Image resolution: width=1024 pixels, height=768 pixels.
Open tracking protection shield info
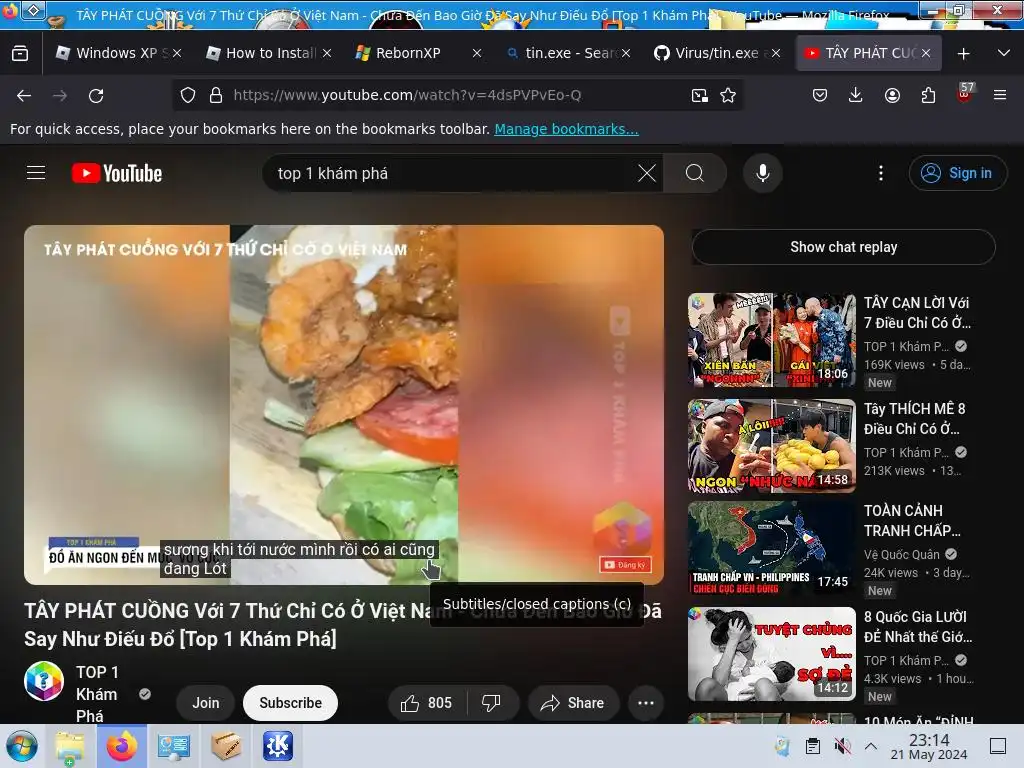[x=188, y=95]
